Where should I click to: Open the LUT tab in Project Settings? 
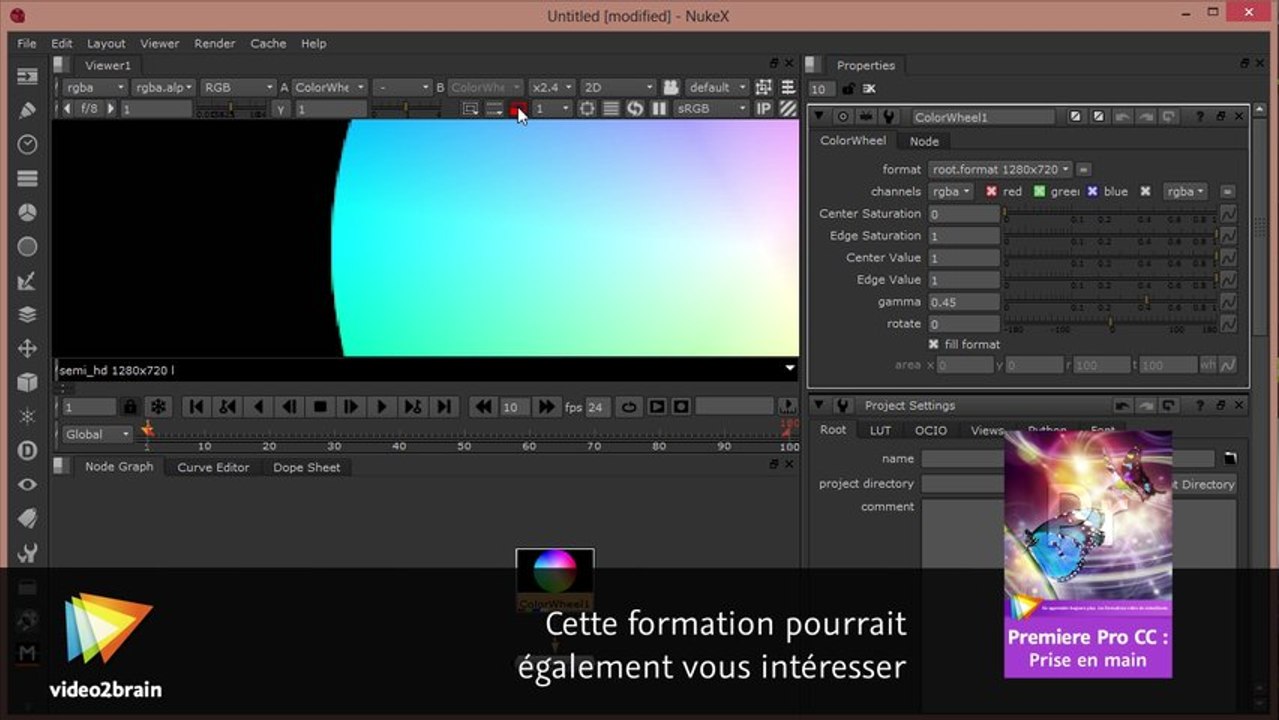pos(880,430)
